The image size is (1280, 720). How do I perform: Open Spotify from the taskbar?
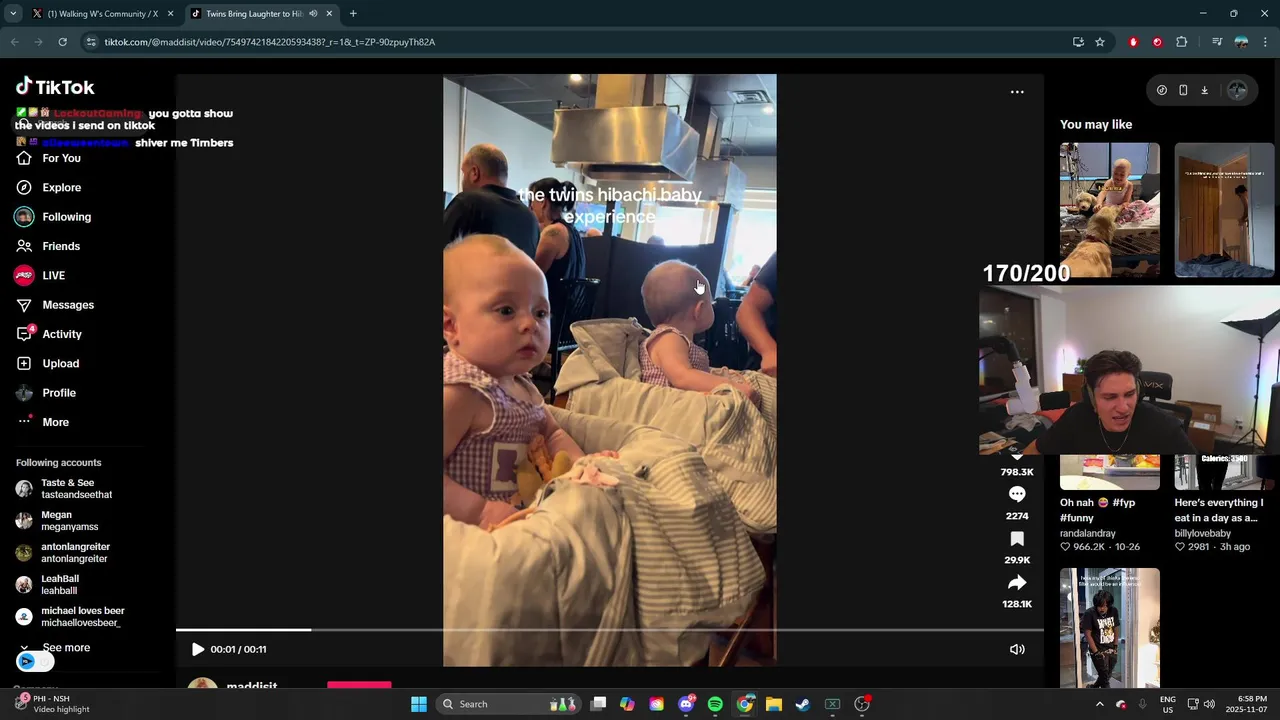tap(715, 704)
